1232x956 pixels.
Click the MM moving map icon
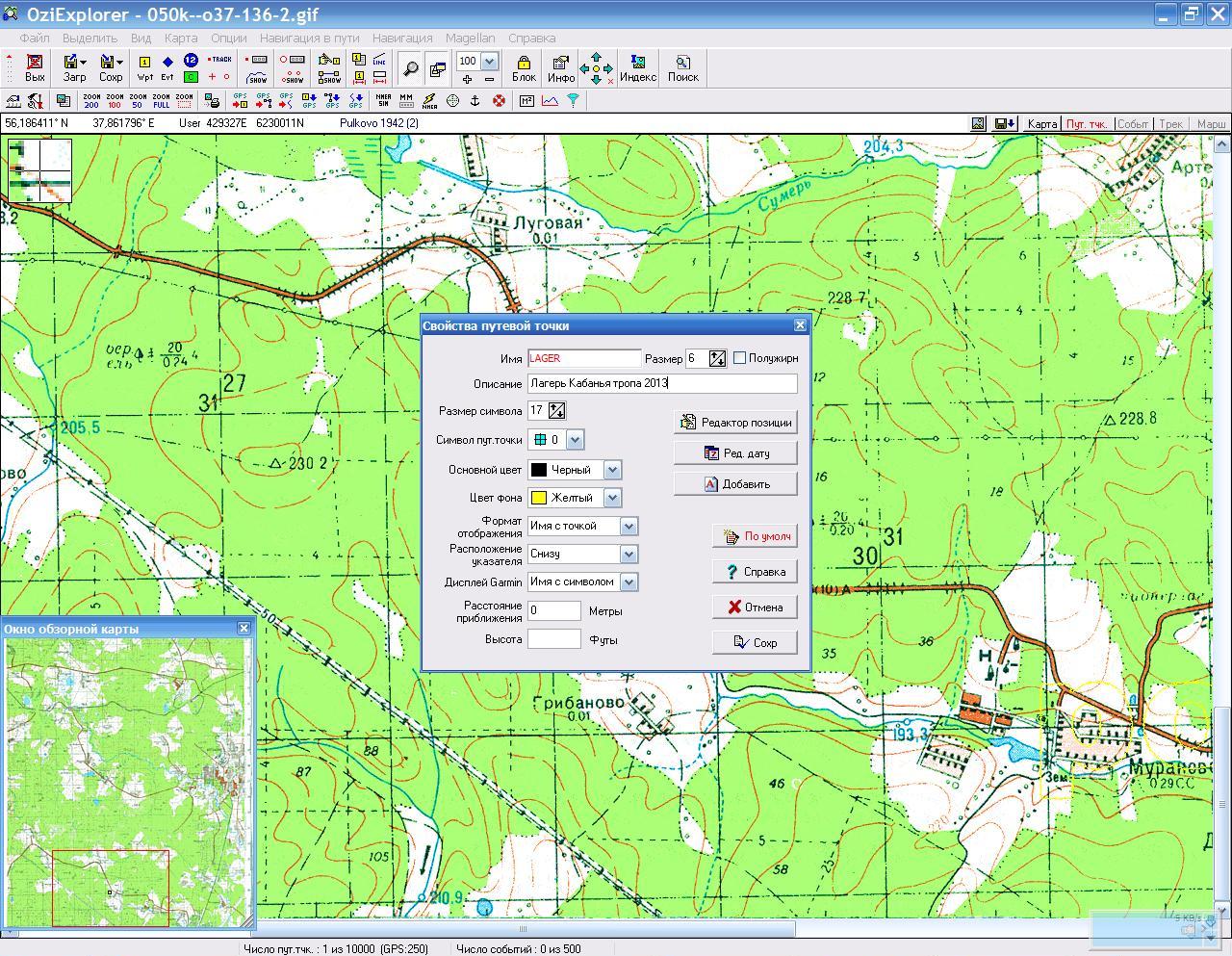[x=406, y=100]
